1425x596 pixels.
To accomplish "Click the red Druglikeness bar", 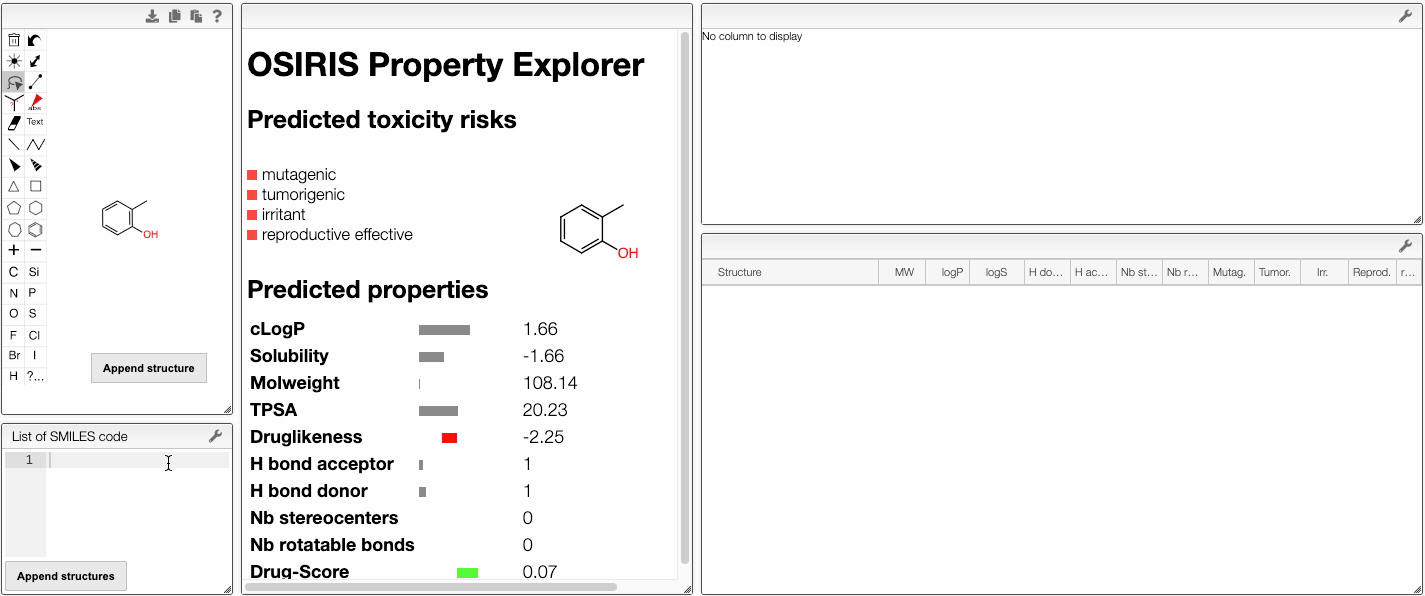I will [x=449, y=438].
